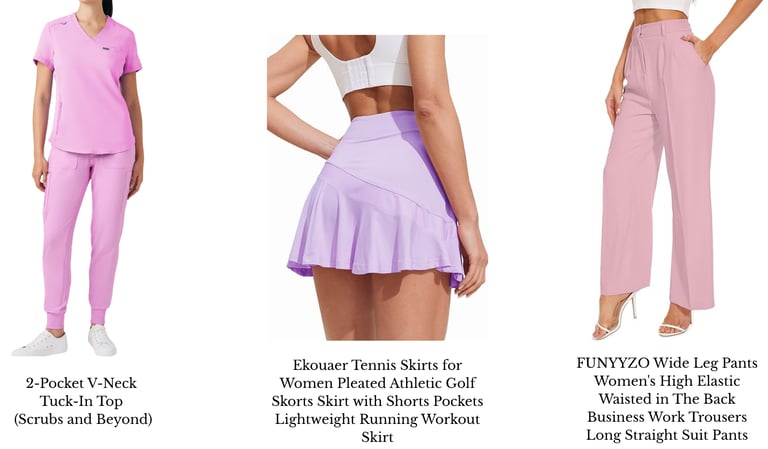Click the 'Long Straight Suit Pants' caption line
Image resolution: width=768 pixels, height=449 pixels.
(667, 435)
